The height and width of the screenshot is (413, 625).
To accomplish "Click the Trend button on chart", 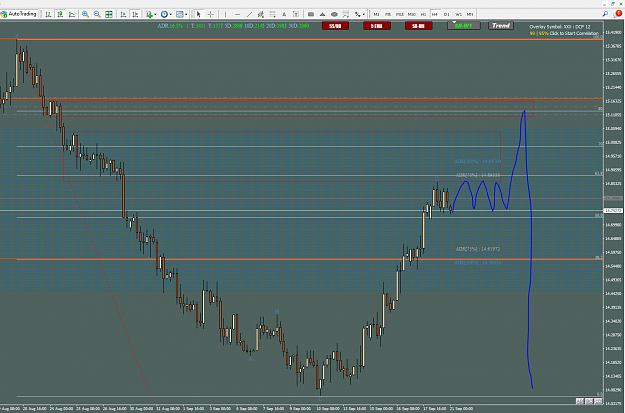I will click(x=501, y=26).
